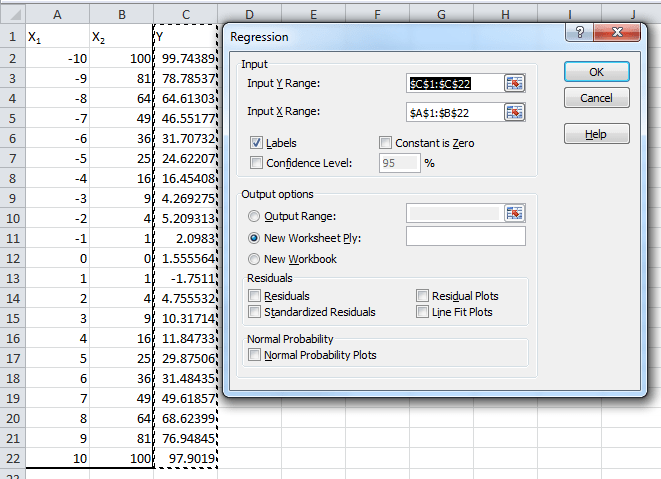
Task: Click the OK button
Action: (597, 72)
